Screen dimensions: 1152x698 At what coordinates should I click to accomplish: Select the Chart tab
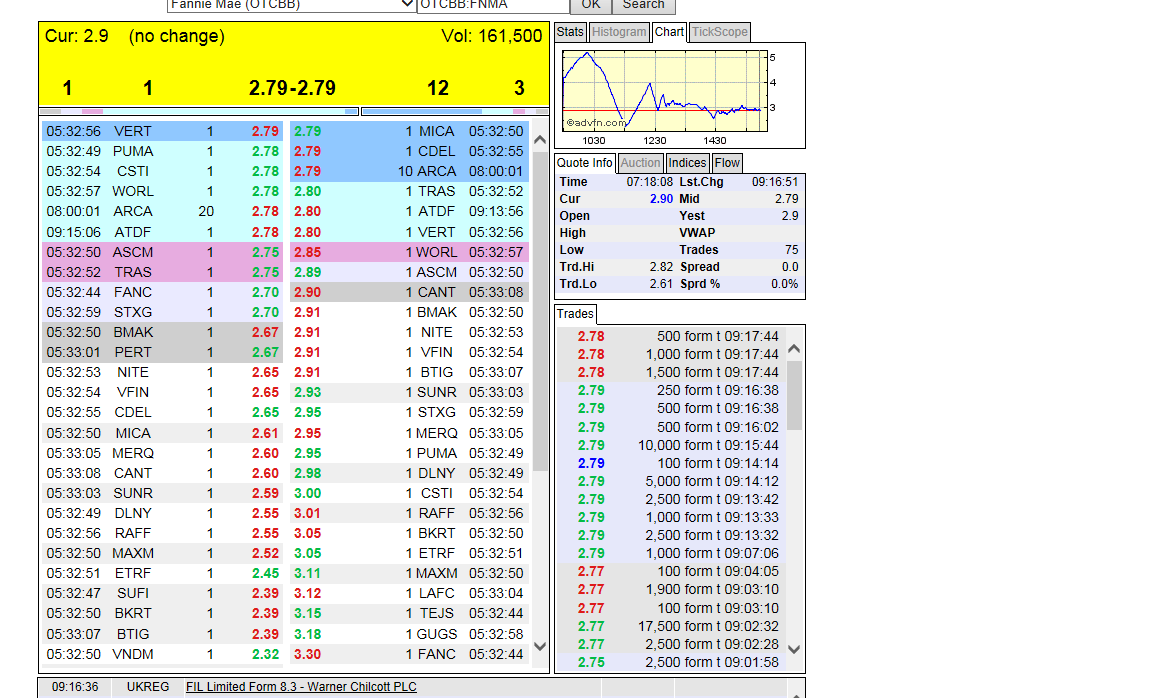click(669, 31)
